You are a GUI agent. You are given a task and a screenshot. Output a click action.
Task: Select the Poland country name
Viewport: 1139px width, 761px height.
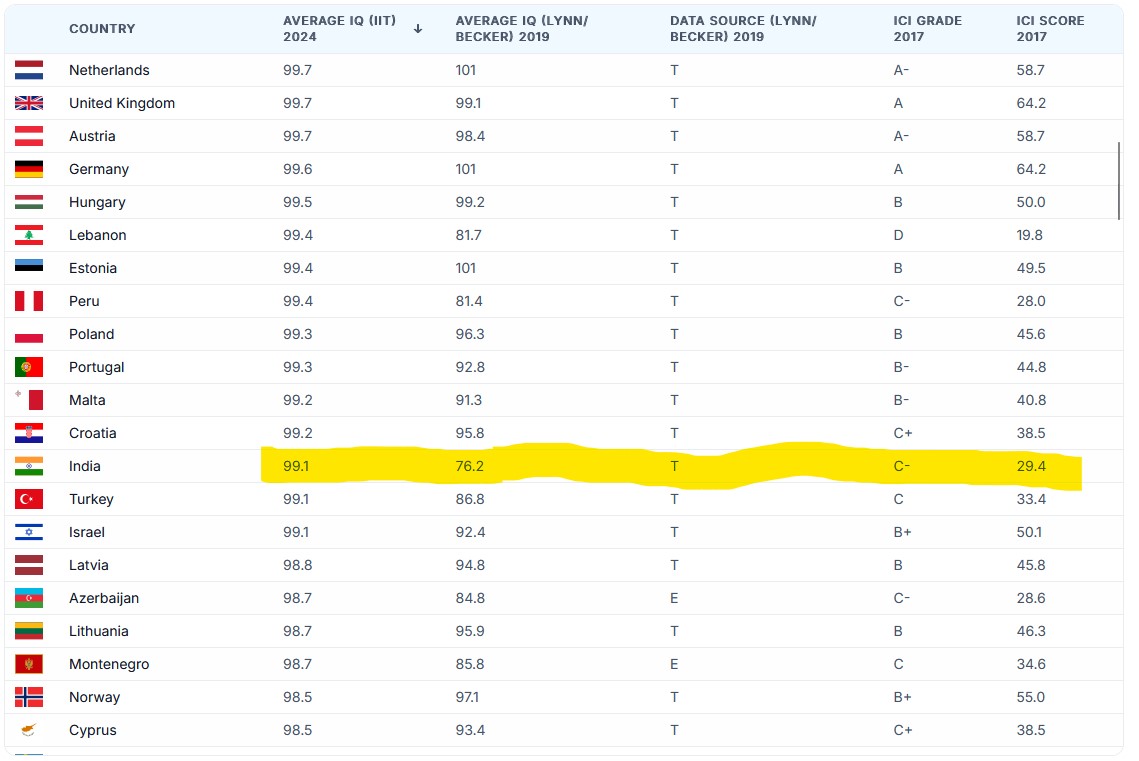[92, 334]
